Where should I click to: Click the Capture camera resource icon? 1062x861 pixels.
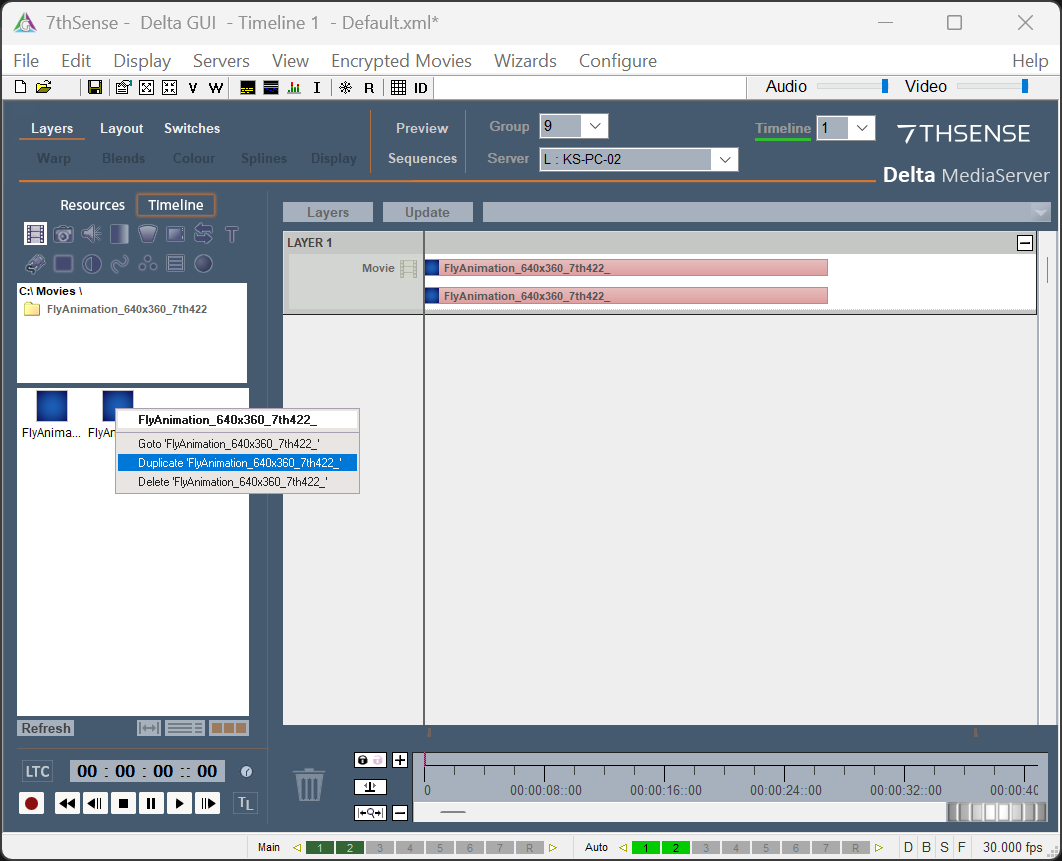point(64,234)
